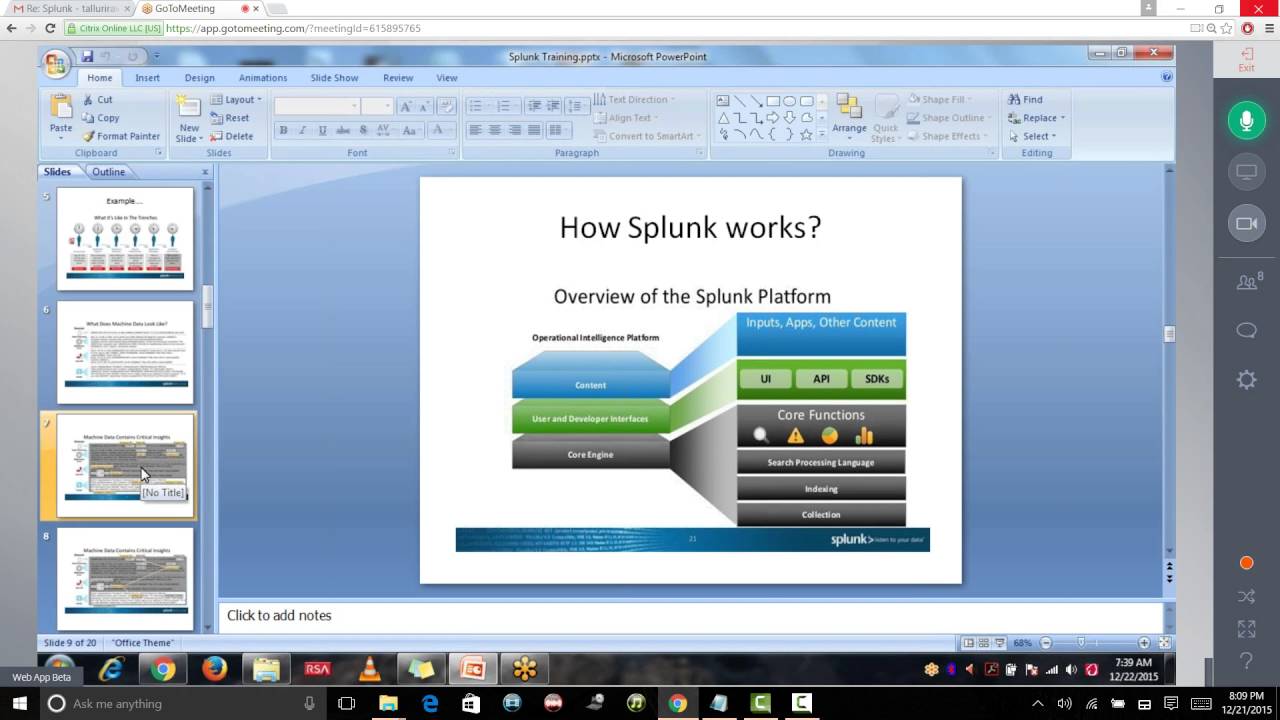Justify text in Paragraph group

(534, 130)
